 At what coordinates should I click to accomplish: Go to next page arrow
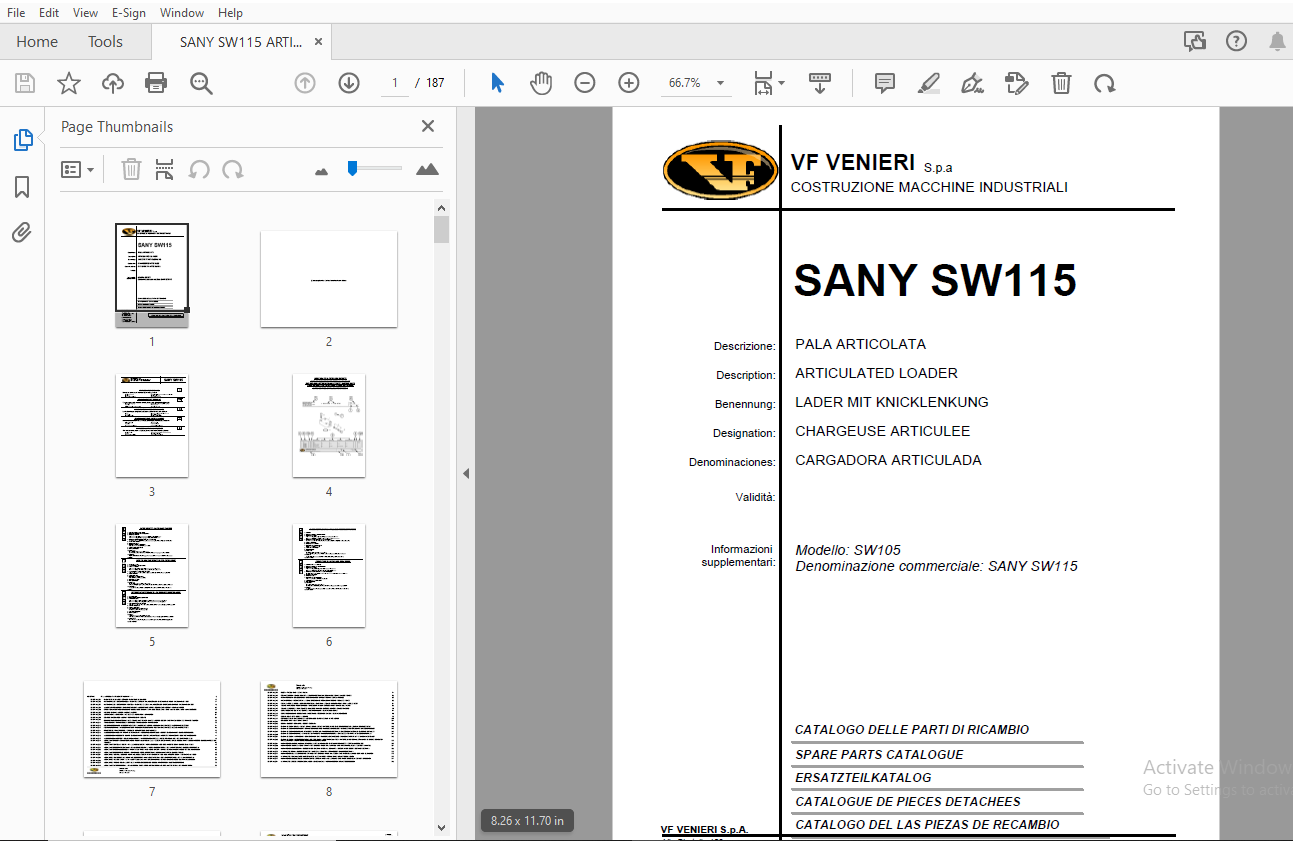349,83
